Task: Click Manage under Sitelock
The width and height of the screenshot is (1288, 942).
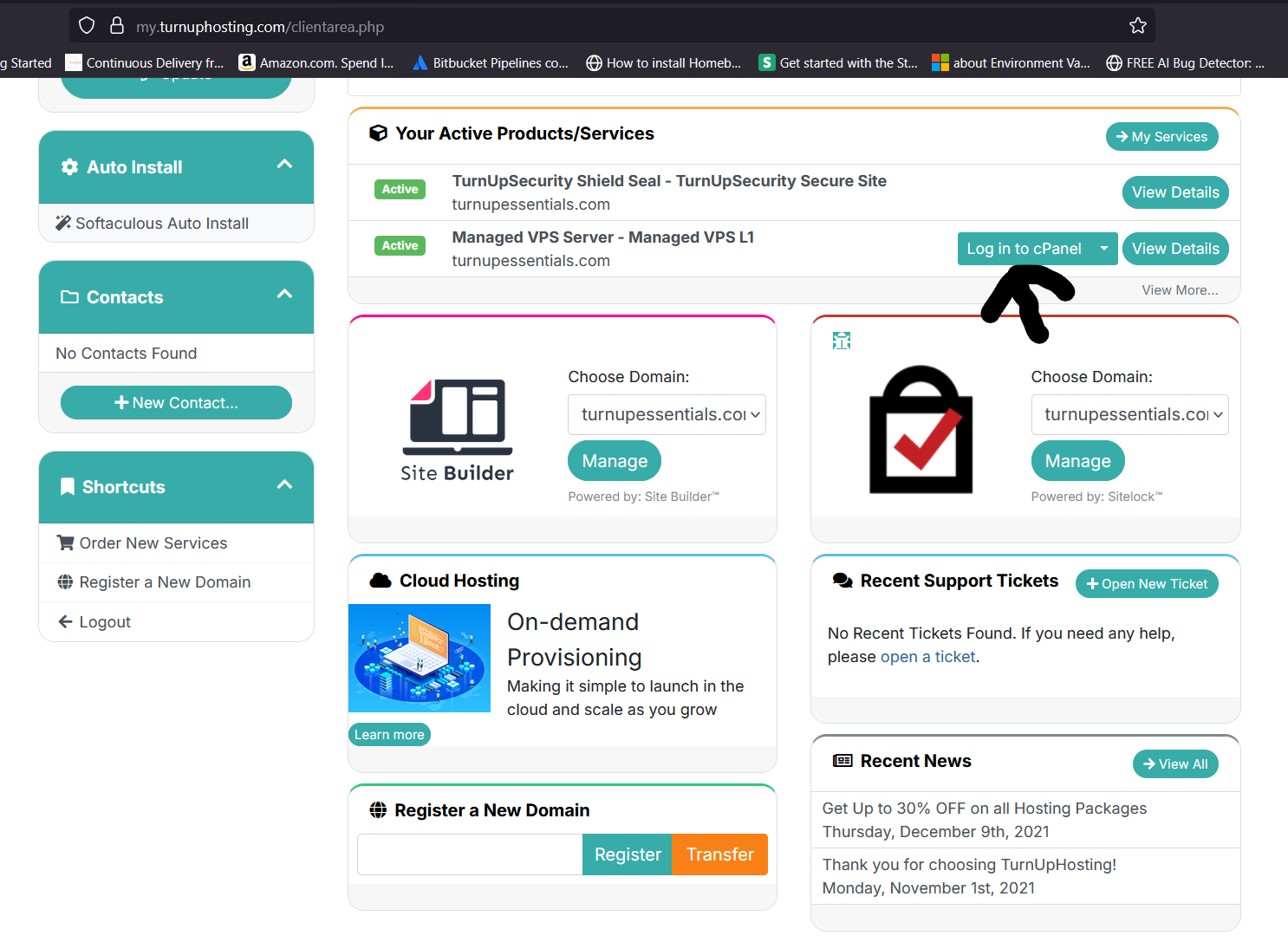Action: coord(1077,461)
